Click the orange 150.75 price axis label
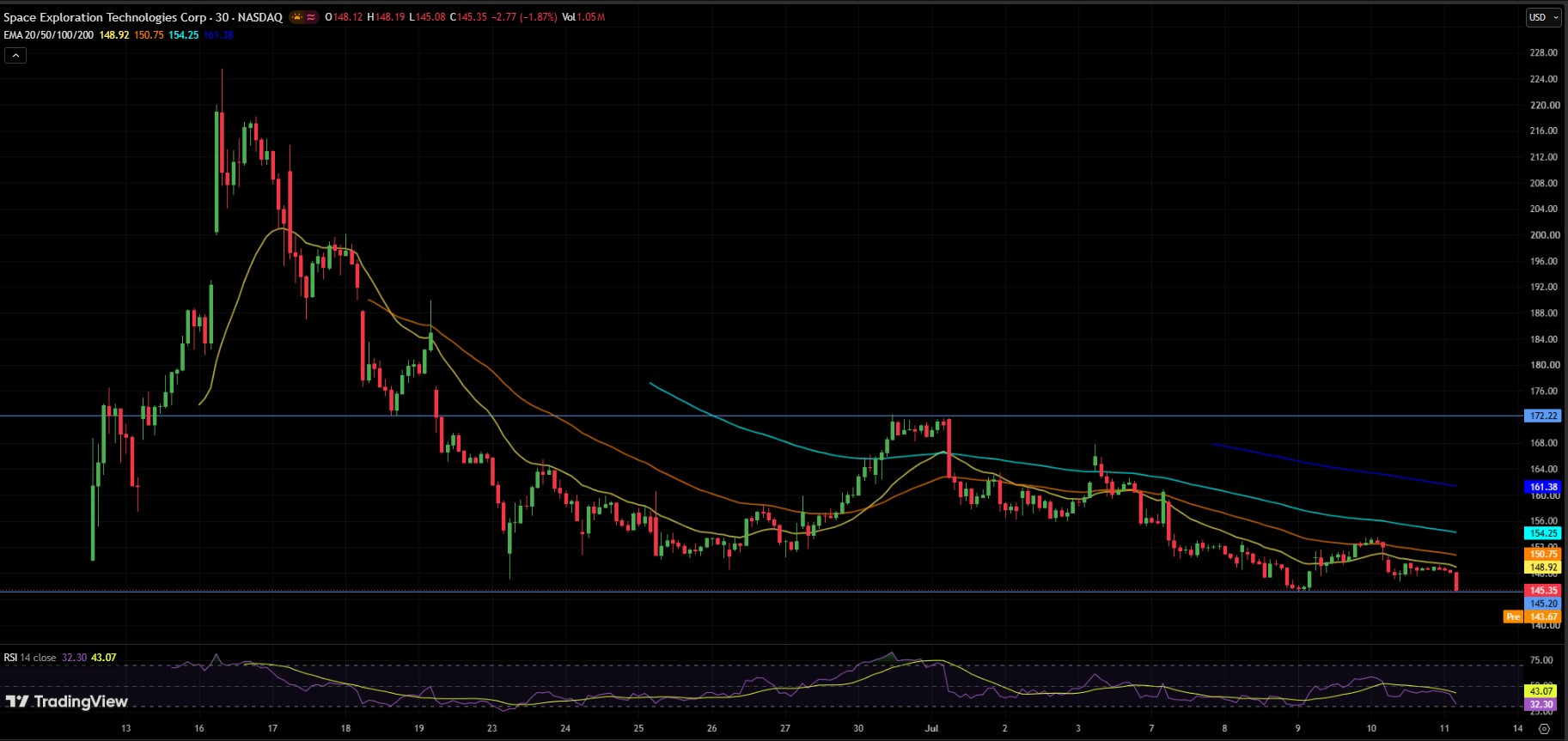 1543,555
